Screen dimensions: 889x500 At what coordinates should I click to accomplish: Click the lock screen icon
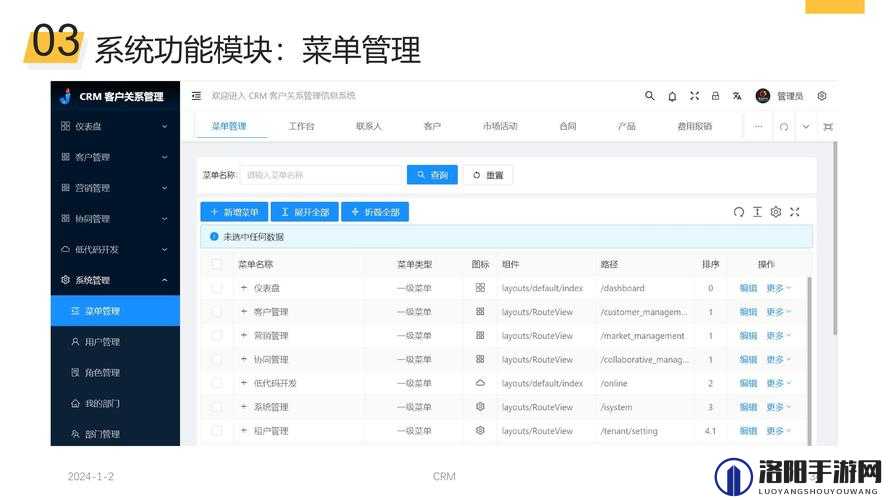(x=716, y=96)
